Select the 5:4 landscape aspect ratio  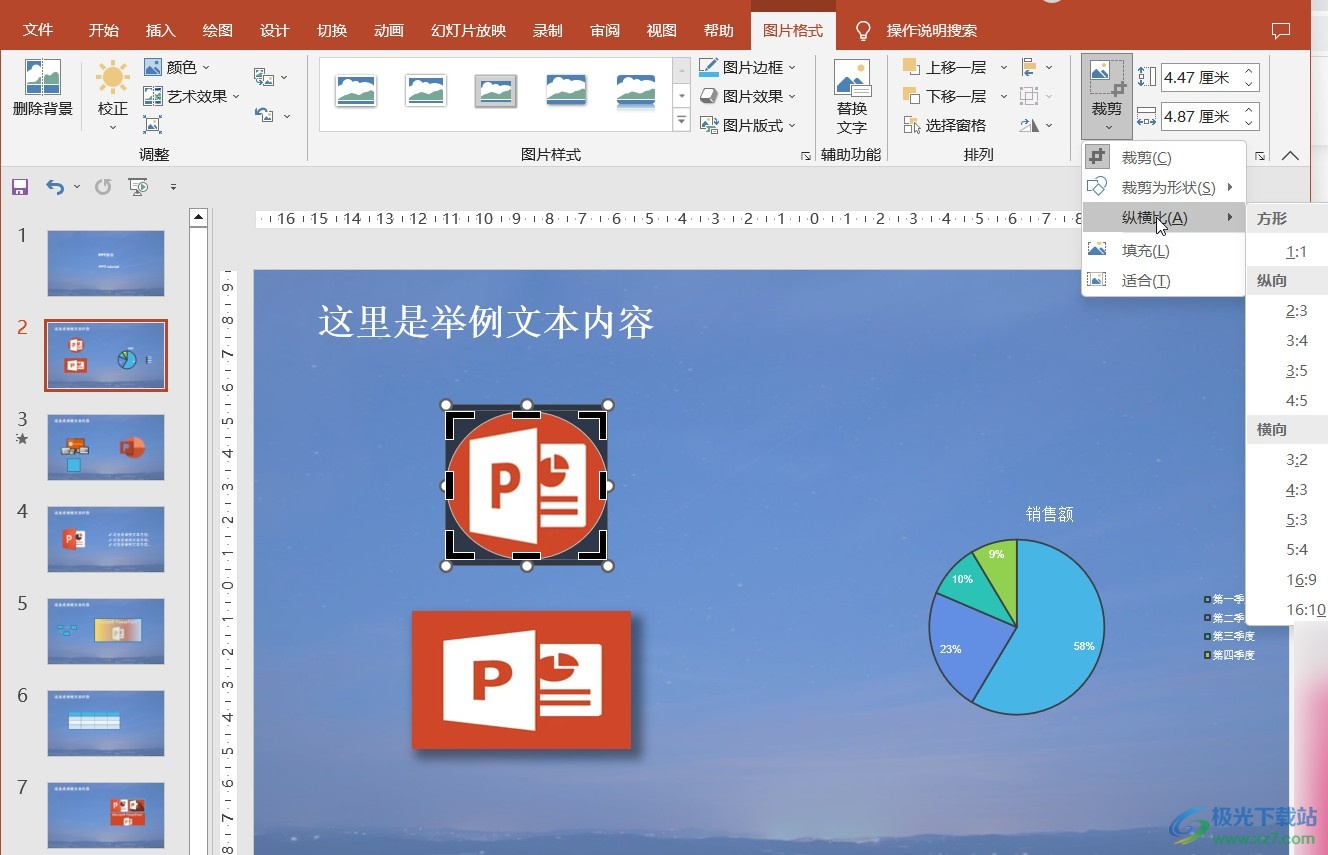1296,549
